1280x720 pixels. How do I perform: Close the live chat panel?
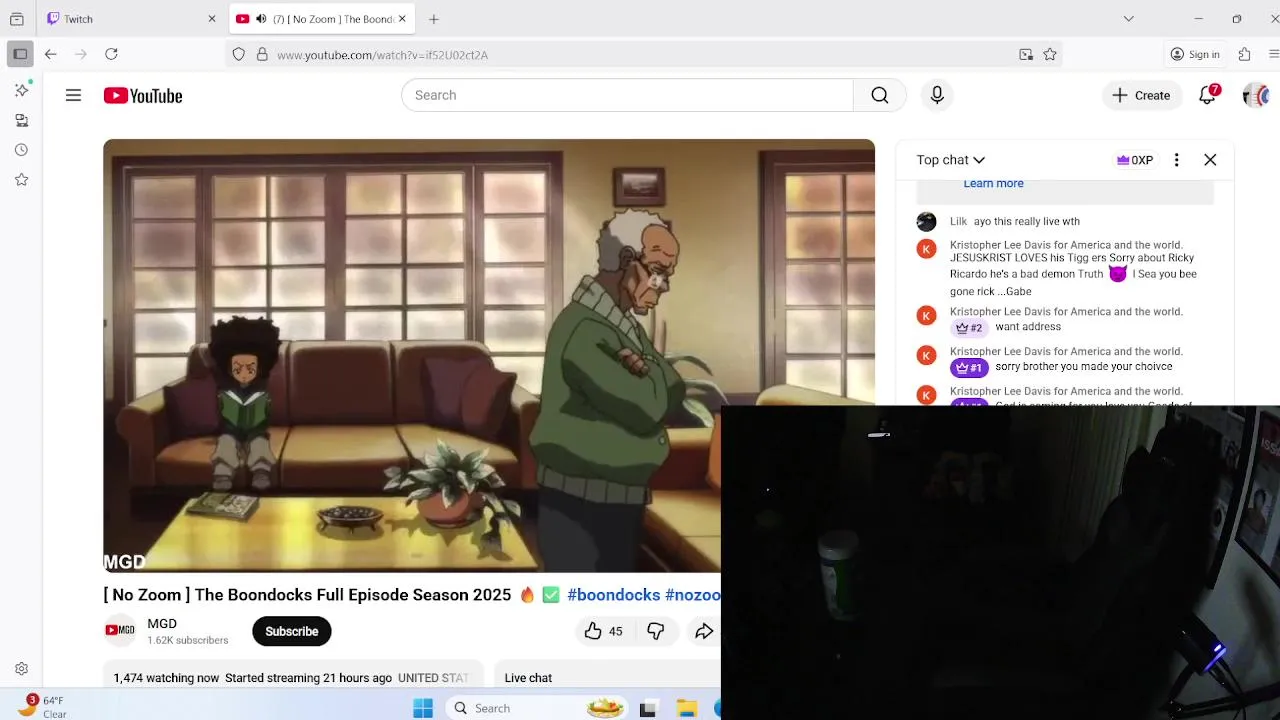(1210, 160)
